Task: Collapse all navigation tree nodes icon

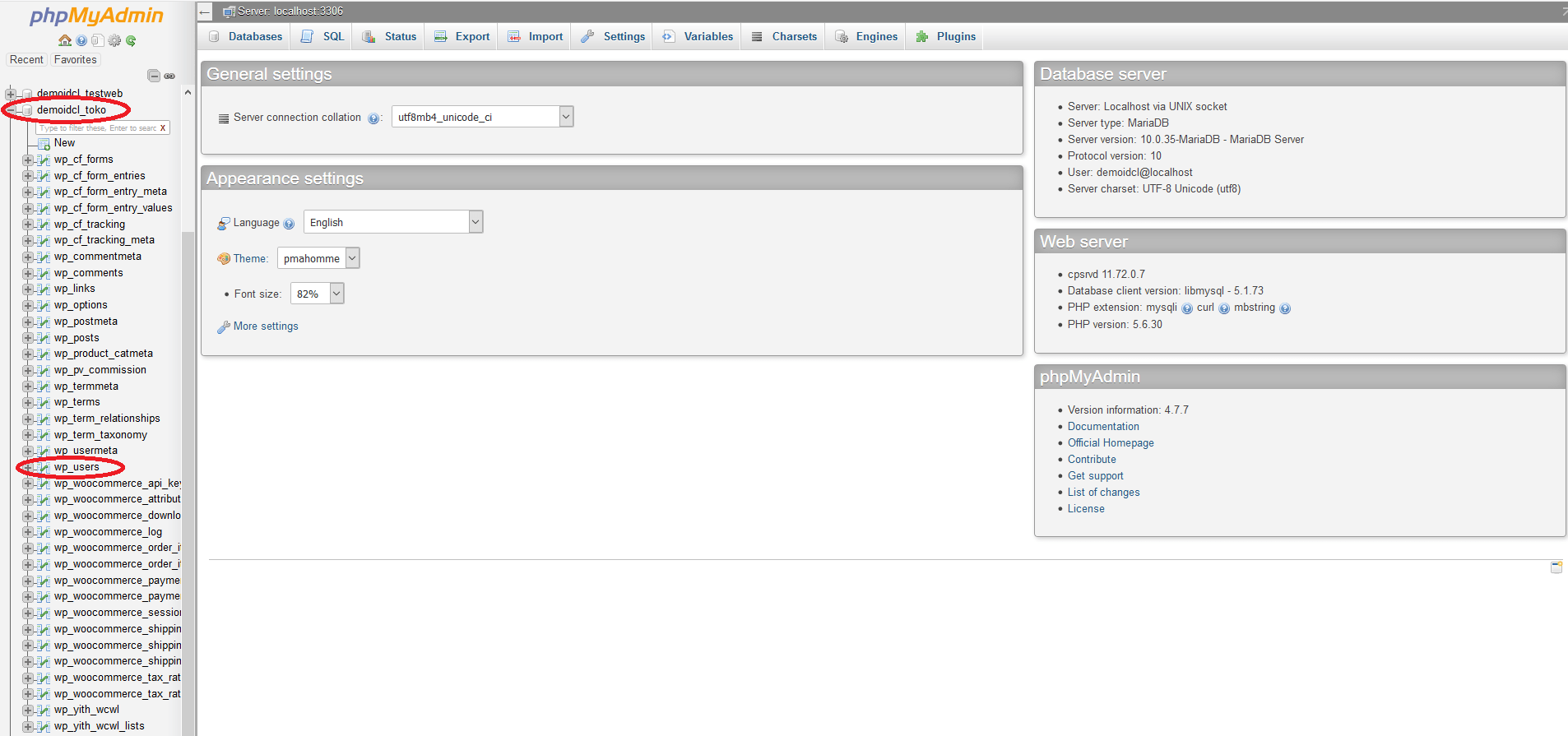Action: [154, 76]
